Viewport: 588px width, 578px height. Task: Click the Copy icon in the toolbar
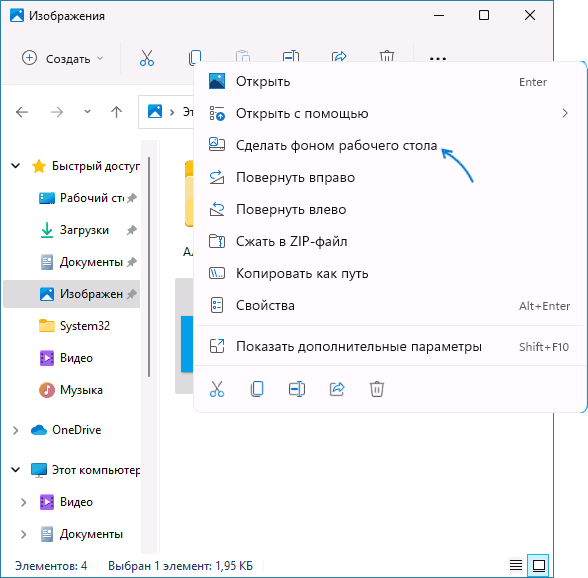pos(195,57)
